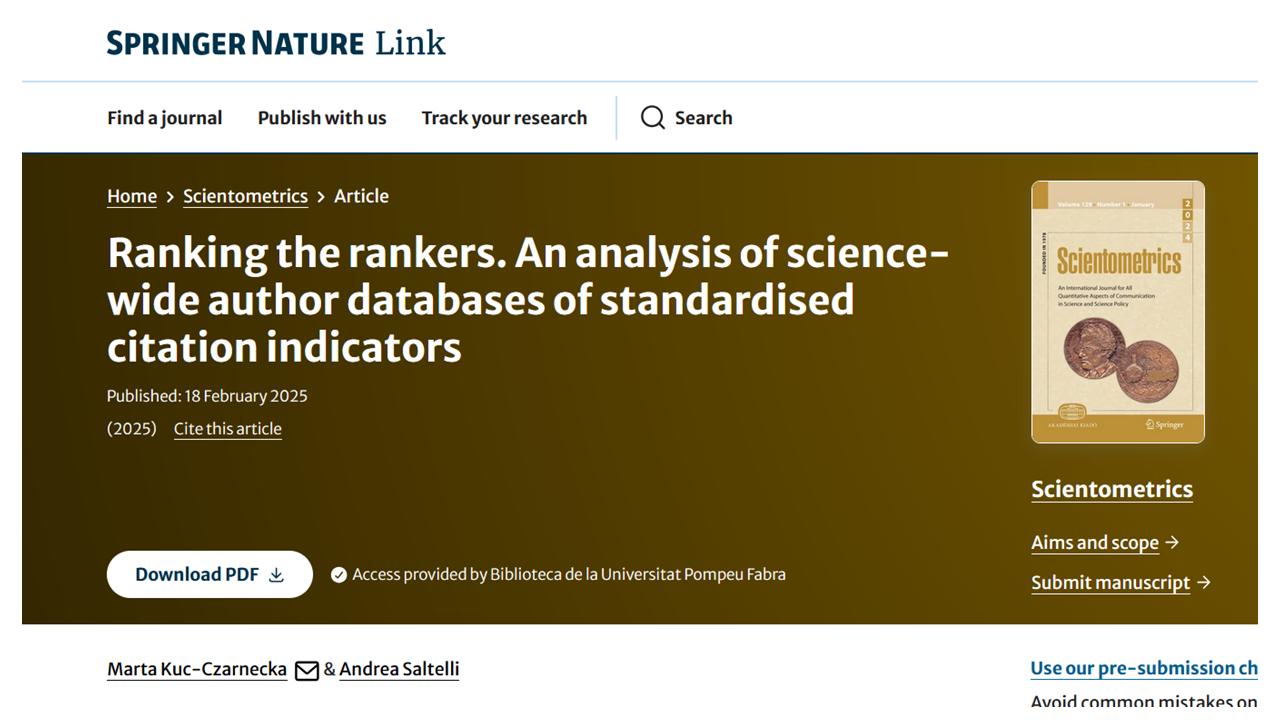Image resolution: width=1280 pixels, height=720 pixels.
Task: Open author Marta Kuc-Czarnecka's profile link
Action: click(197, 669)
